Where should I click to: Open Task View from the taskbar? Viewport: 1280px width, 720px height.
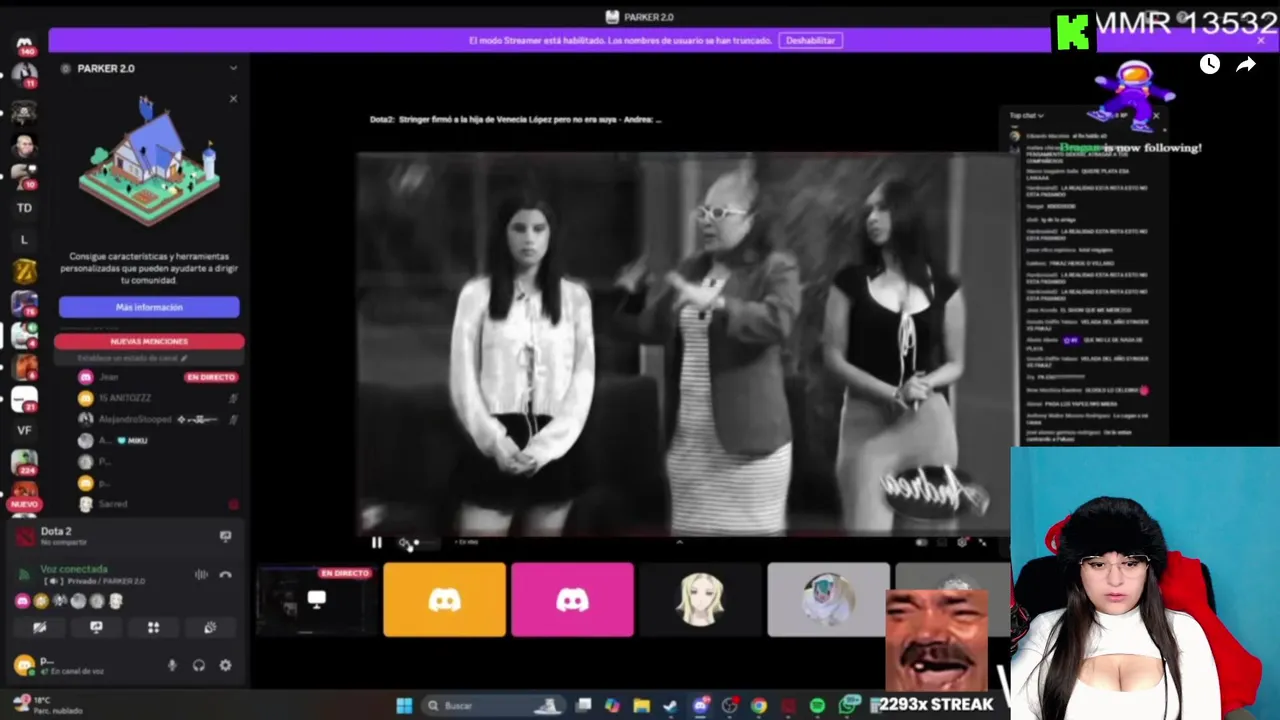click(x=584, y=706)
